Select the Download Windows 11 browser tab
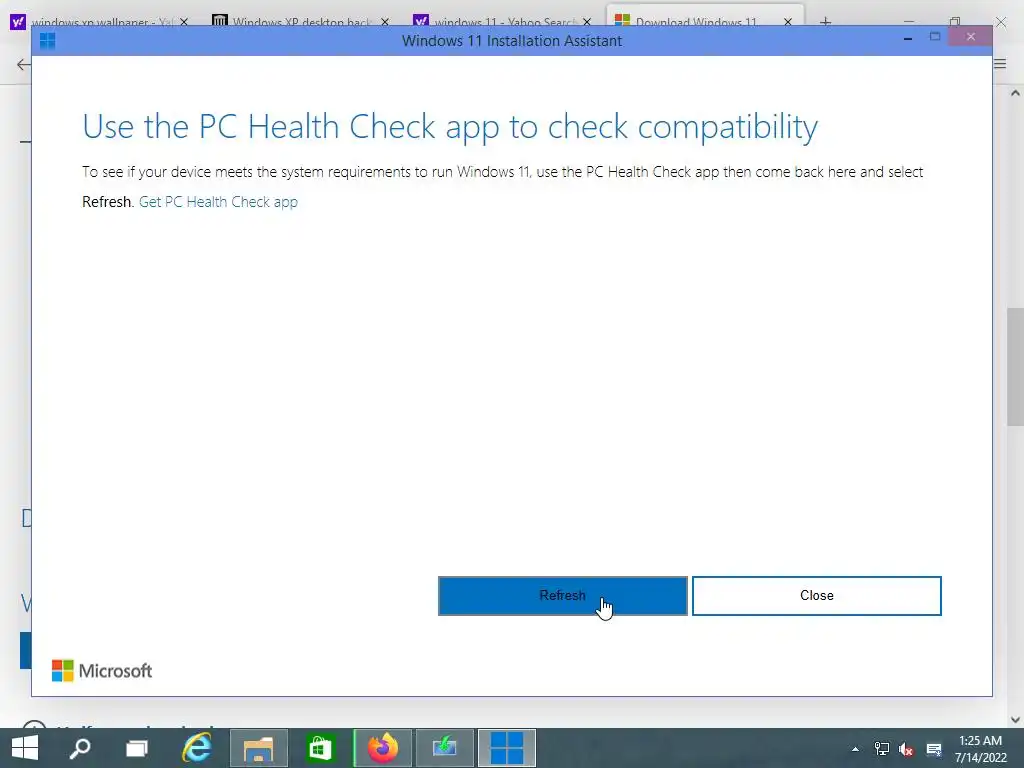The image size is (1024, 768). click(696, 22)
